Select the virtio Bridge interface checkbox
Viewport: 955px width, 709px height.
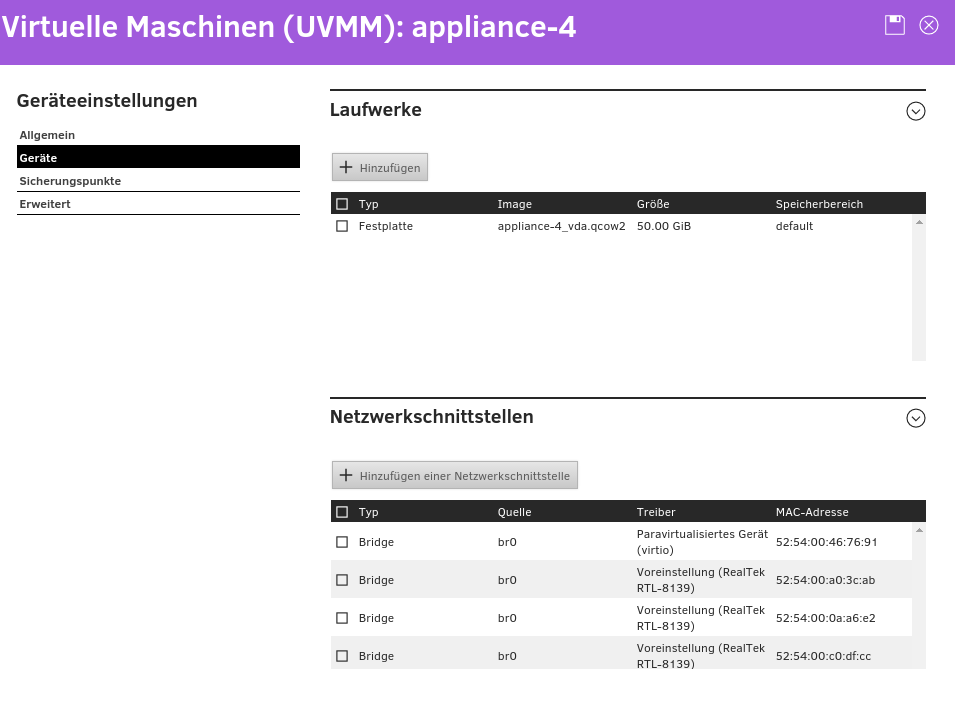click(342, 542)
